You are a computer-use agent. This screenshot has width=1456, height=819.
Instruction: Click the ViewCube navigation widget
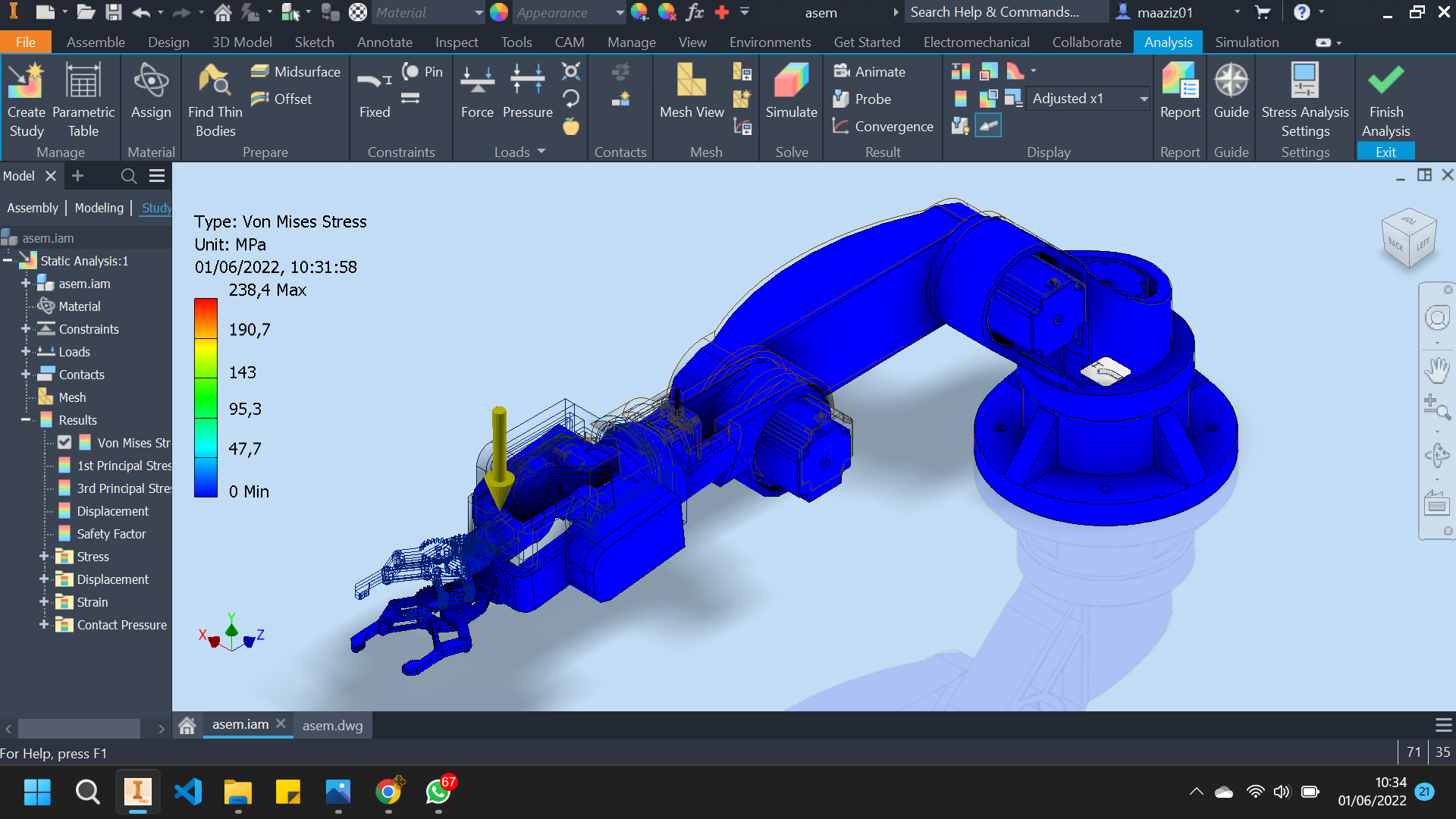tap(1409, 238)
